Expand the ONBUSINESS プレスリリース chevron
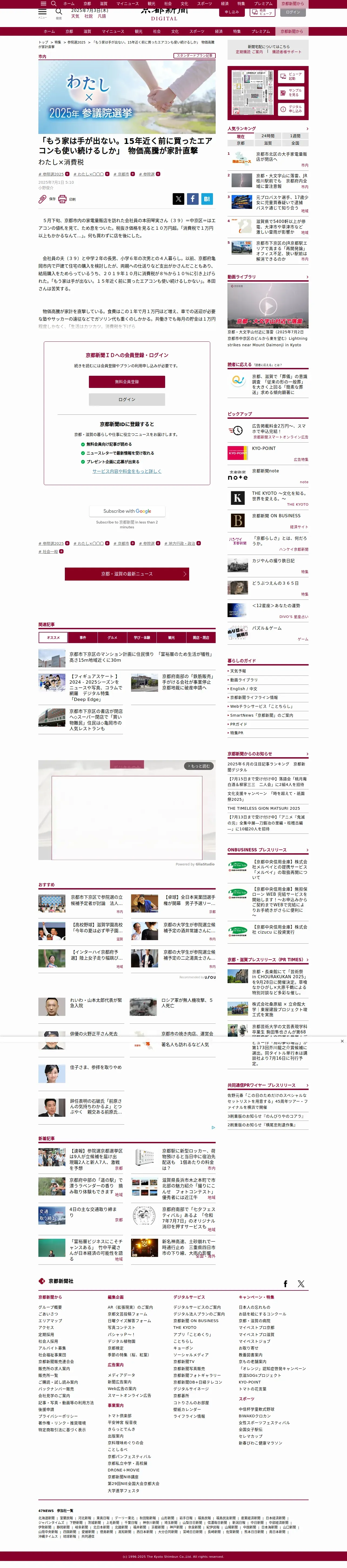This screenshot has width=347, height=1568. [307, 850]
